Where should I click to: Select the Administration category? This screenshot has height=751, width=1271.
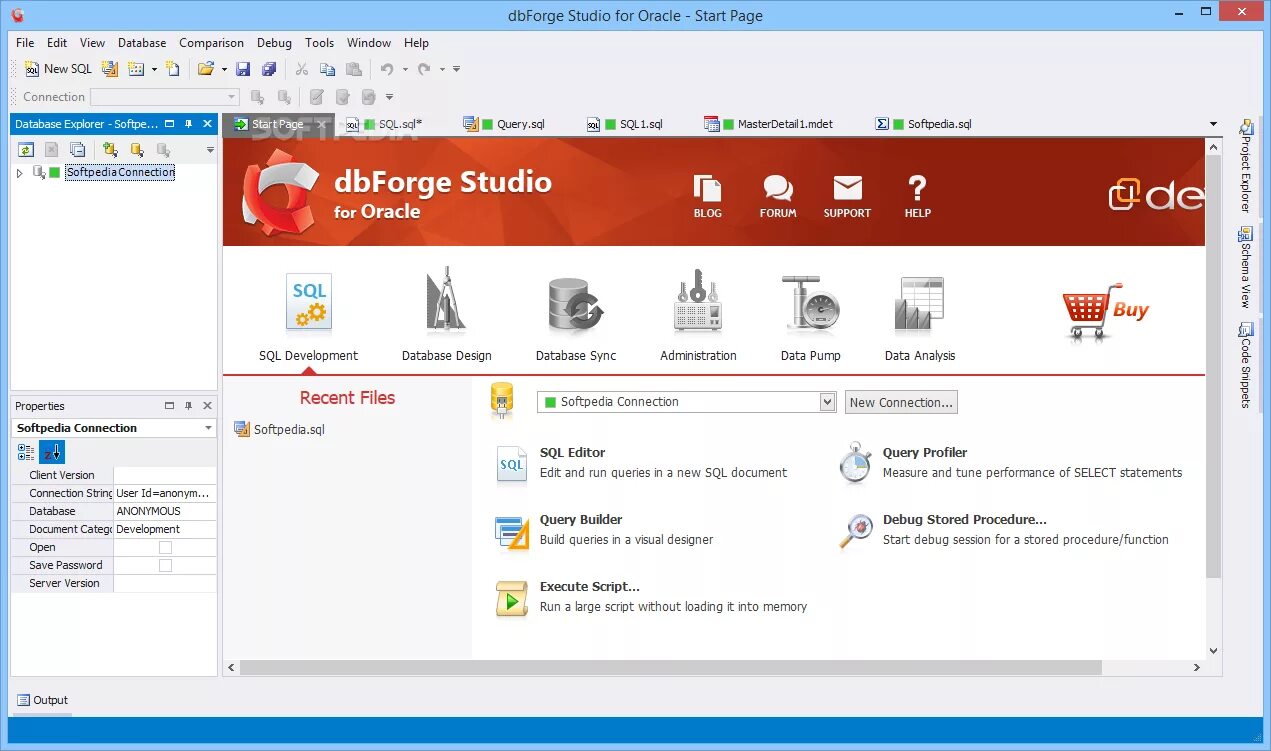(x=698, y=316)
